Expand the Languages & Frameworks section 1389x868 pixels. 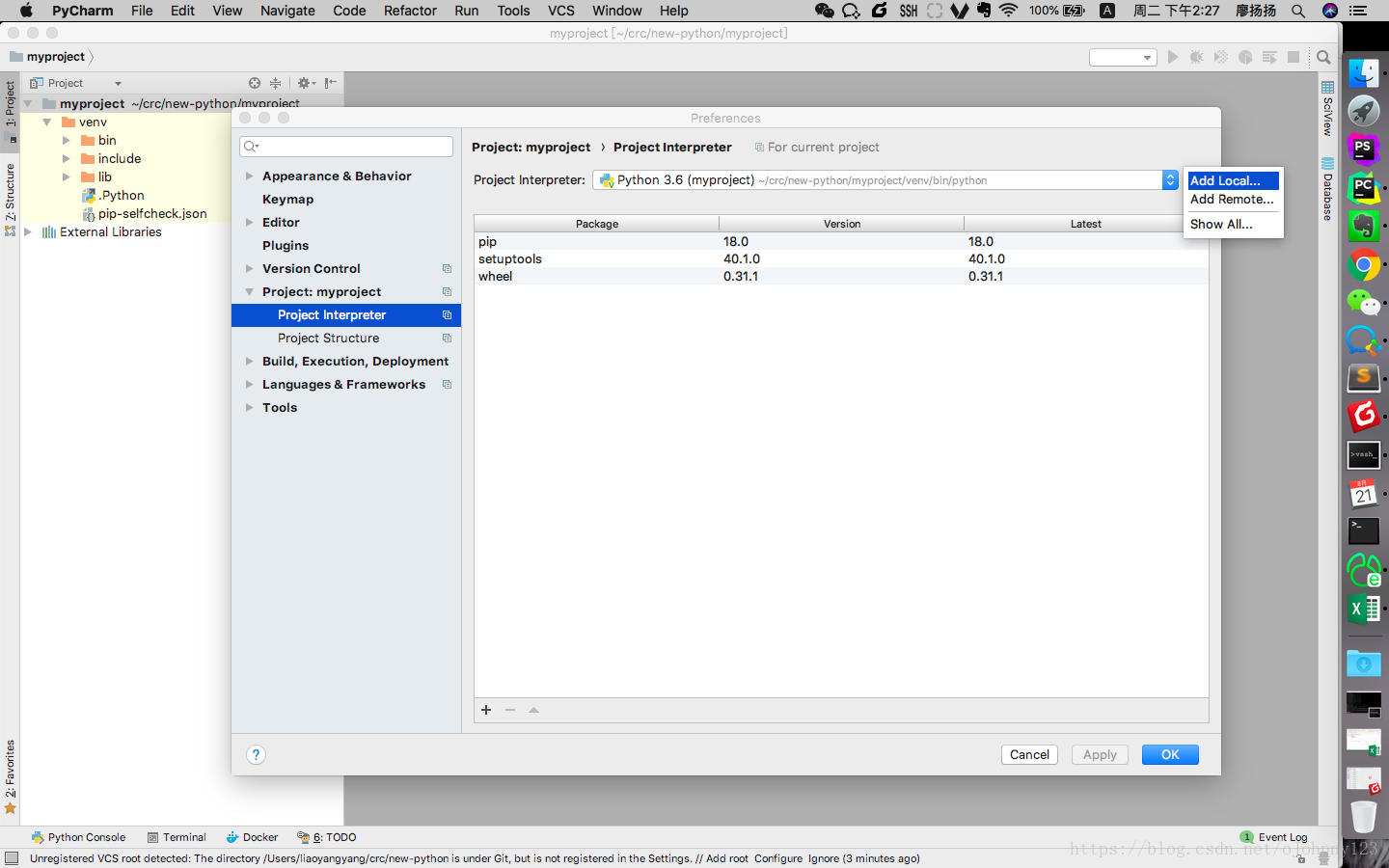tap(250, 385)
